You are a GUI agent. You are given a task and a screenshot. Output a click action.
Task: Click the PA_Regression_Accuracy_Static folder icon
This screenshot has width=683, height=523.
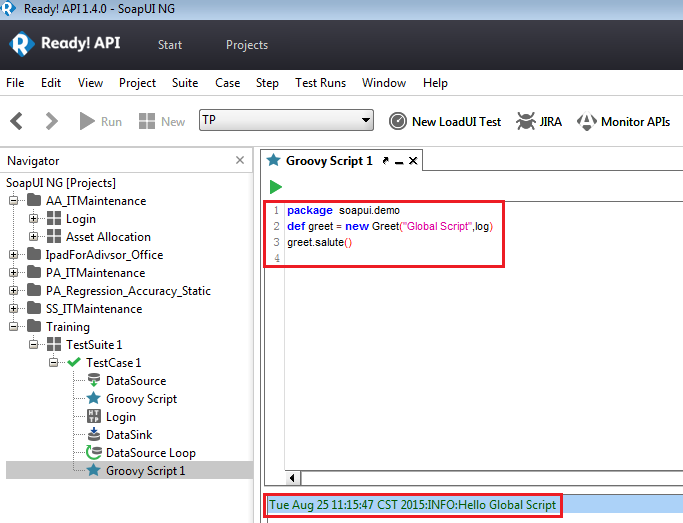pyautogui.click(x=34, y=290)
